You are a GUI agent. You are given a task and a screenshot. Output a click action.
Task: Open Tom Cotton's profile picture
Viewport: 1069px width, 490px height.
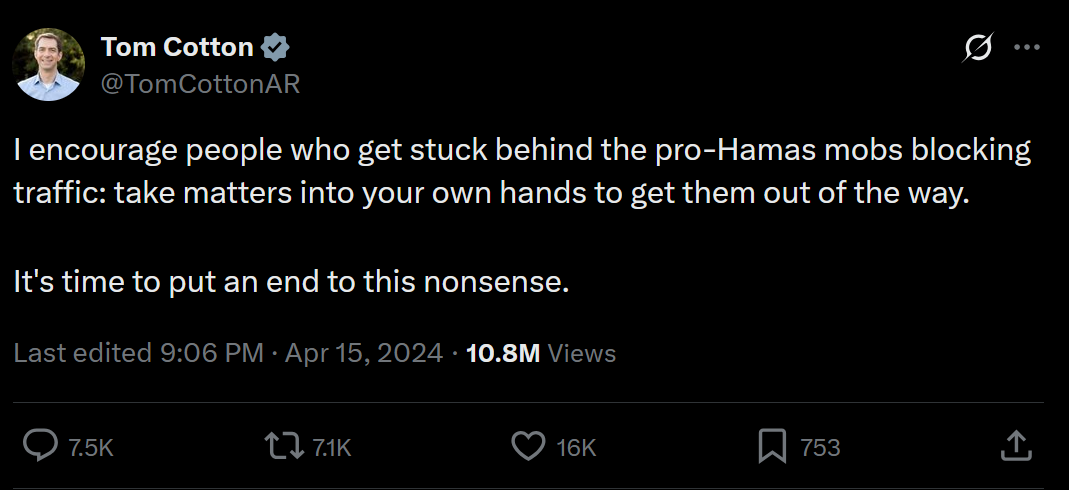click(x=48, y=66)
